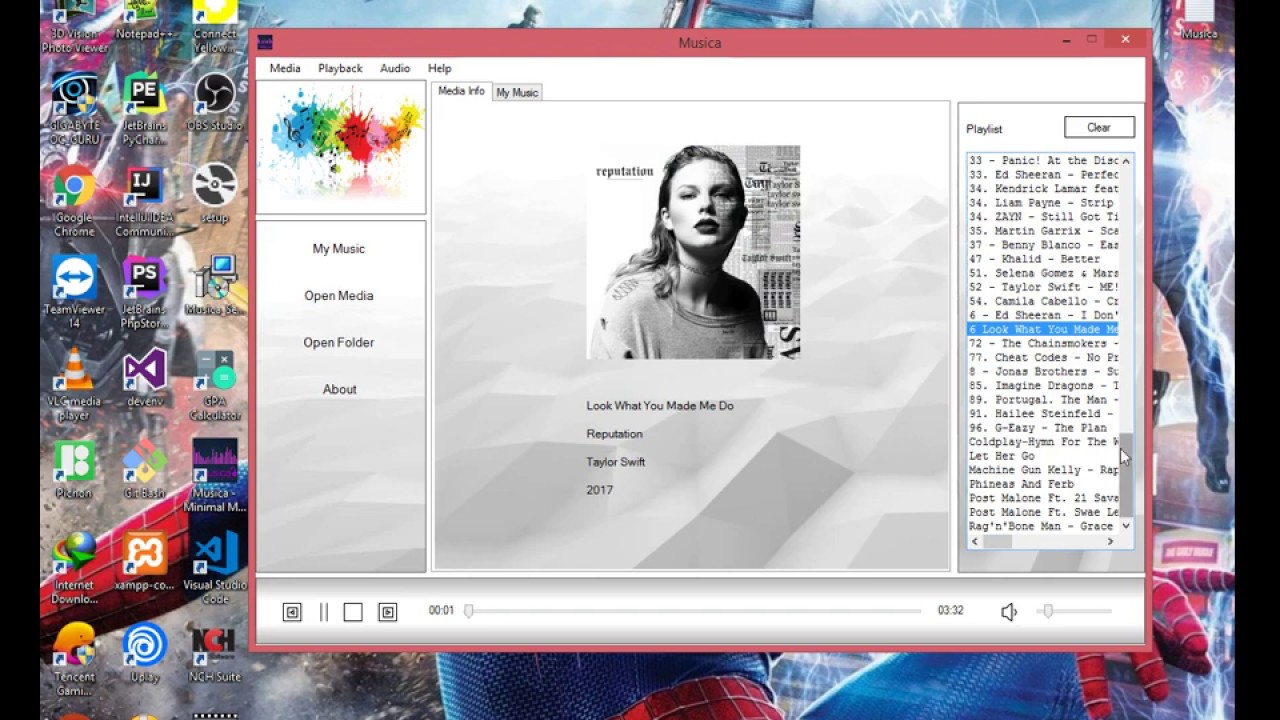
Task: Select 'Machine Gun Kelly' playlist row
Action: pyautogui.click(x=1043, y=469)
